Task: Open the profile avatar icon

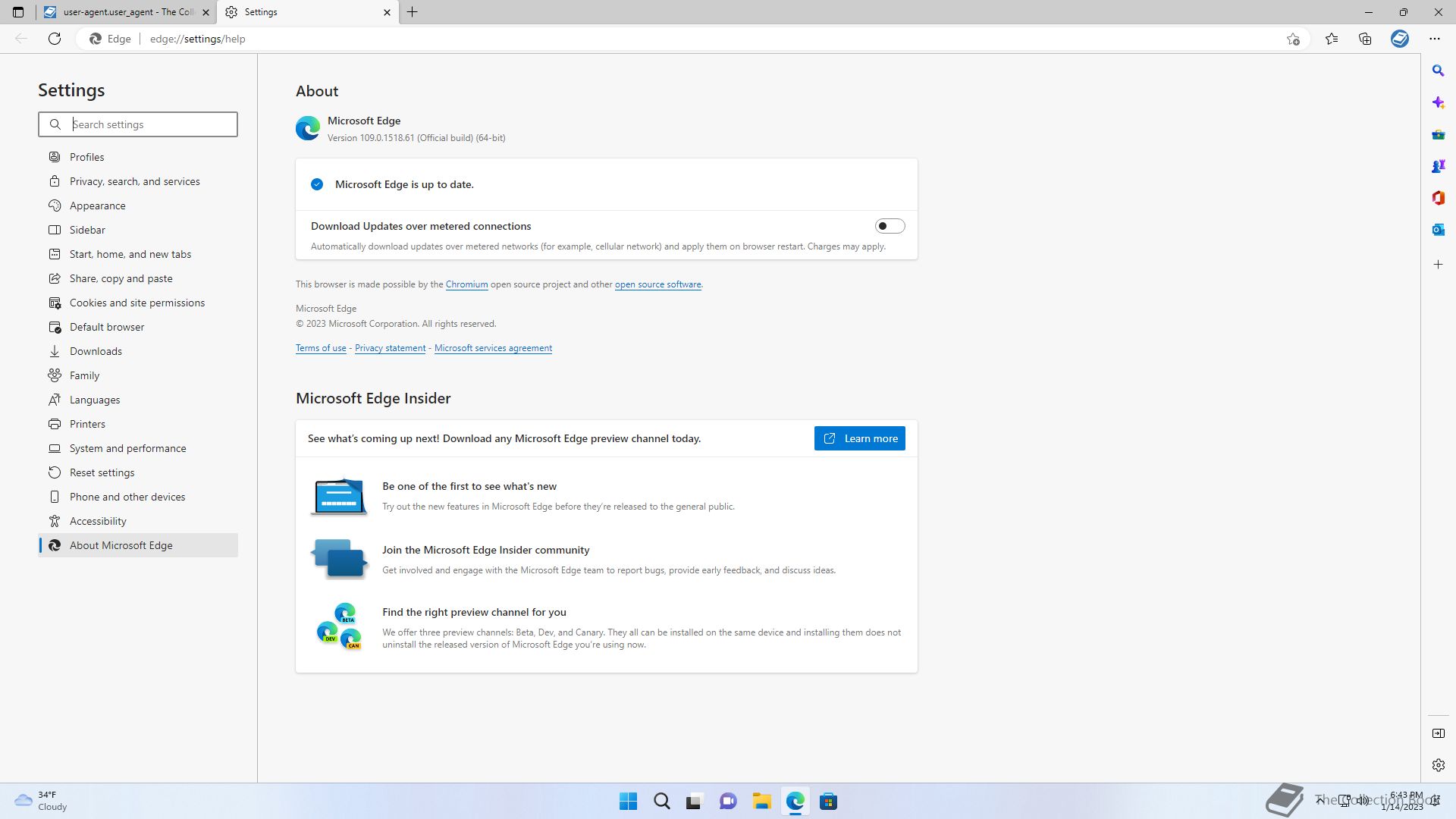Action: tap(1400, 39)
